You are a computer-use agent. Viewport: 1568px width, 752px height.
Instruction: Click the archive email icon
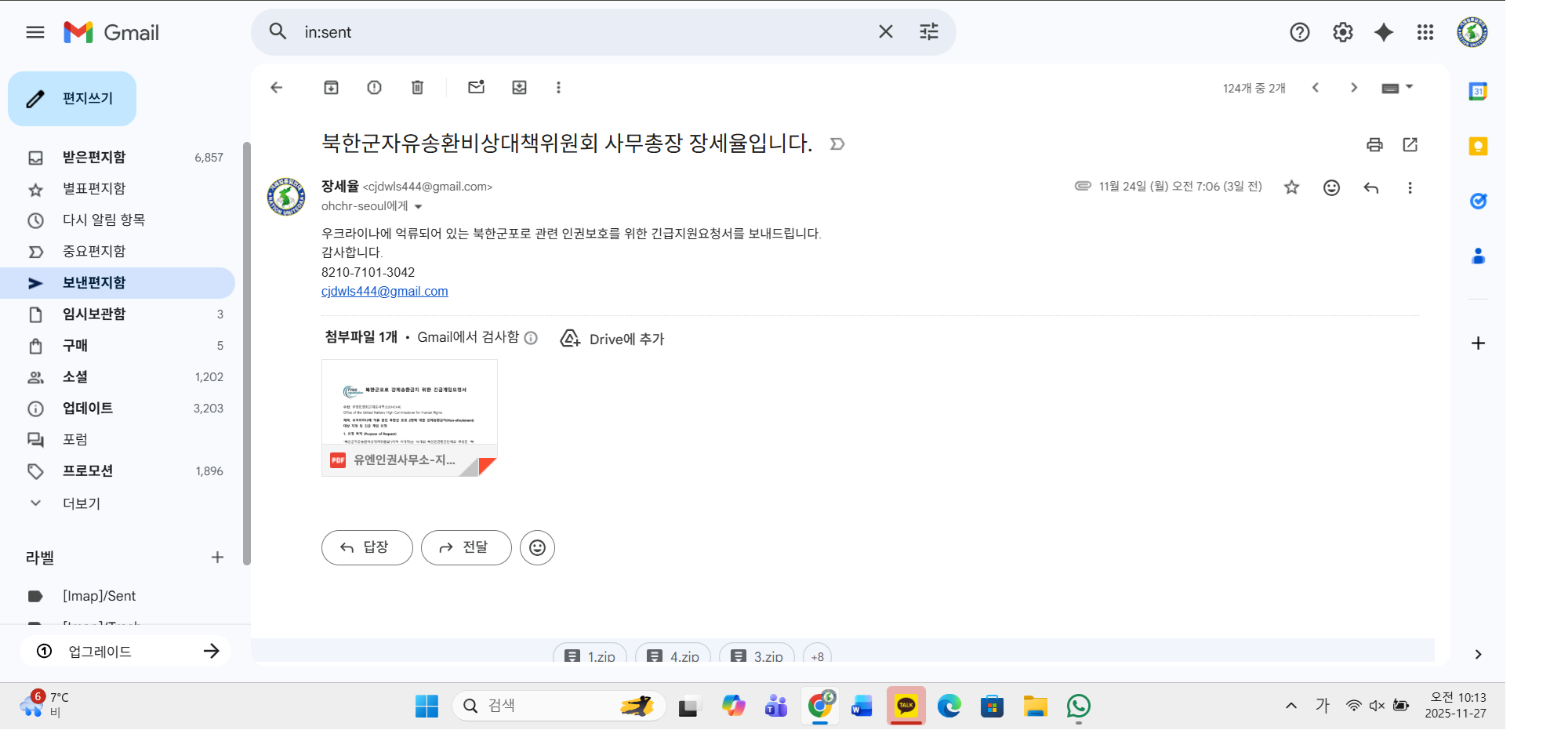(331, 88)
